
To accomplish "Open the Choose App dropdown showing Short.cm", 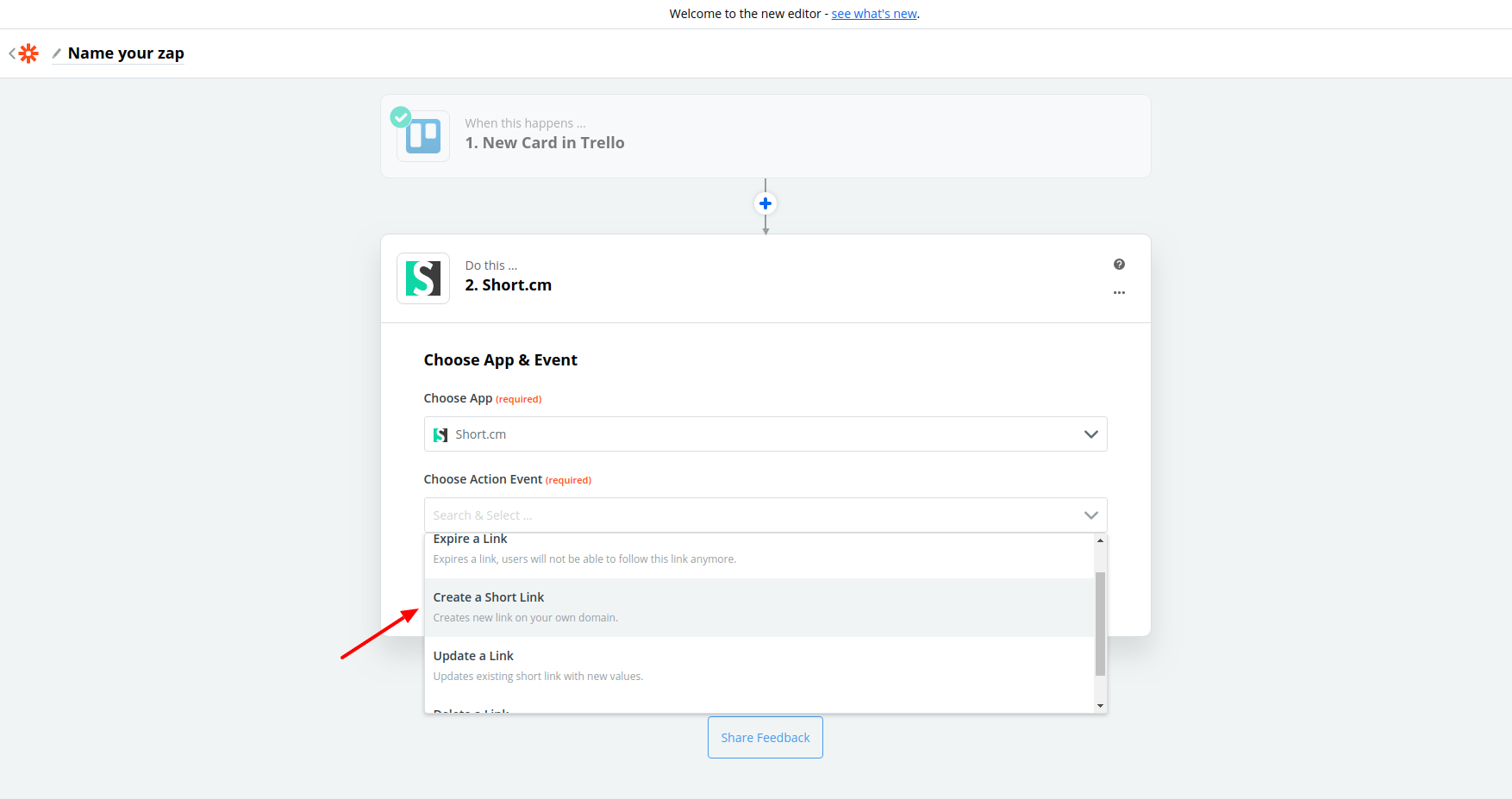I will click(765, 434).
